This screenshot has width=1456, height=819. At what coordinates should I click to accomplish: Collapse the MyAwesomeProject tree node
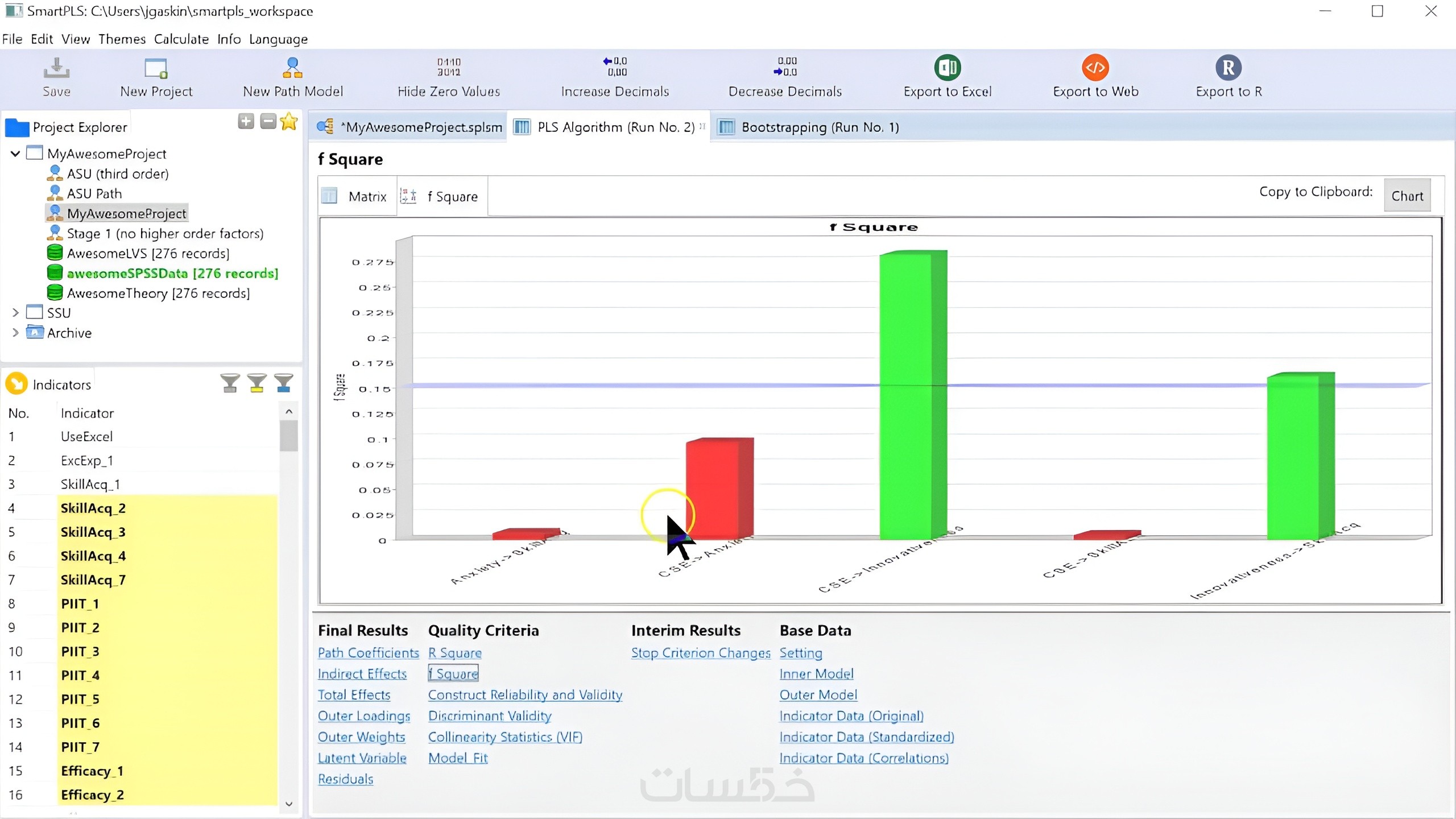15,154
